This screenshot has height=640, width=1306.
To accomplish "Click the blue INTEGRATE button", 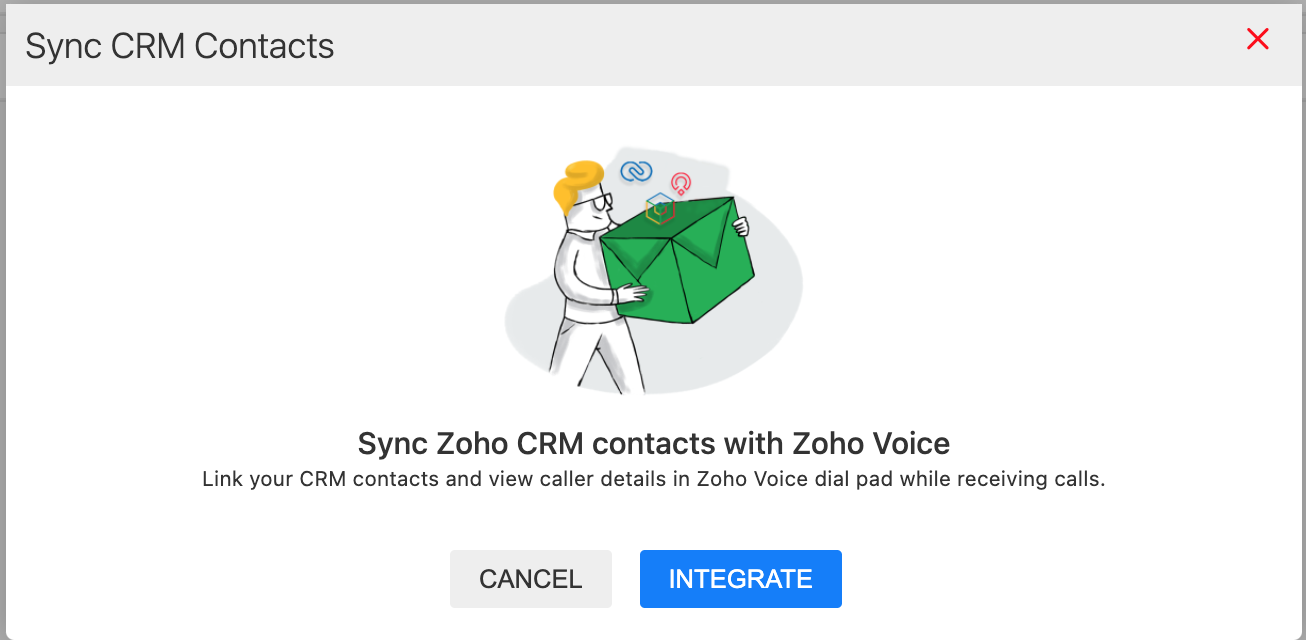I will [x=741, y=579].
